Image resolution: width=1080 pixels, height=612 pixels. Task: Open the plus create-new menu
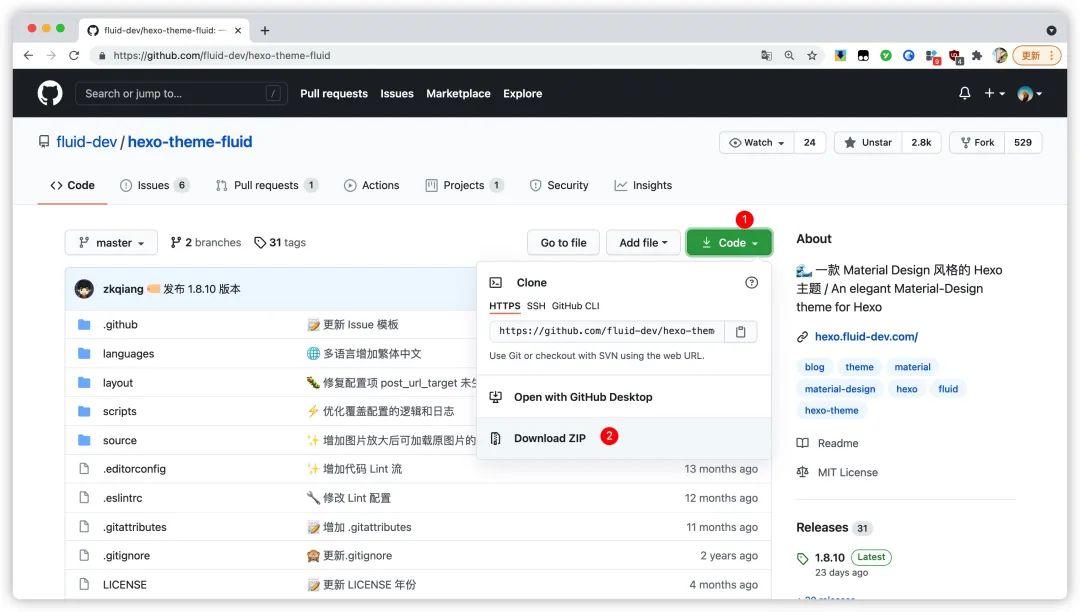pos(994,93)
